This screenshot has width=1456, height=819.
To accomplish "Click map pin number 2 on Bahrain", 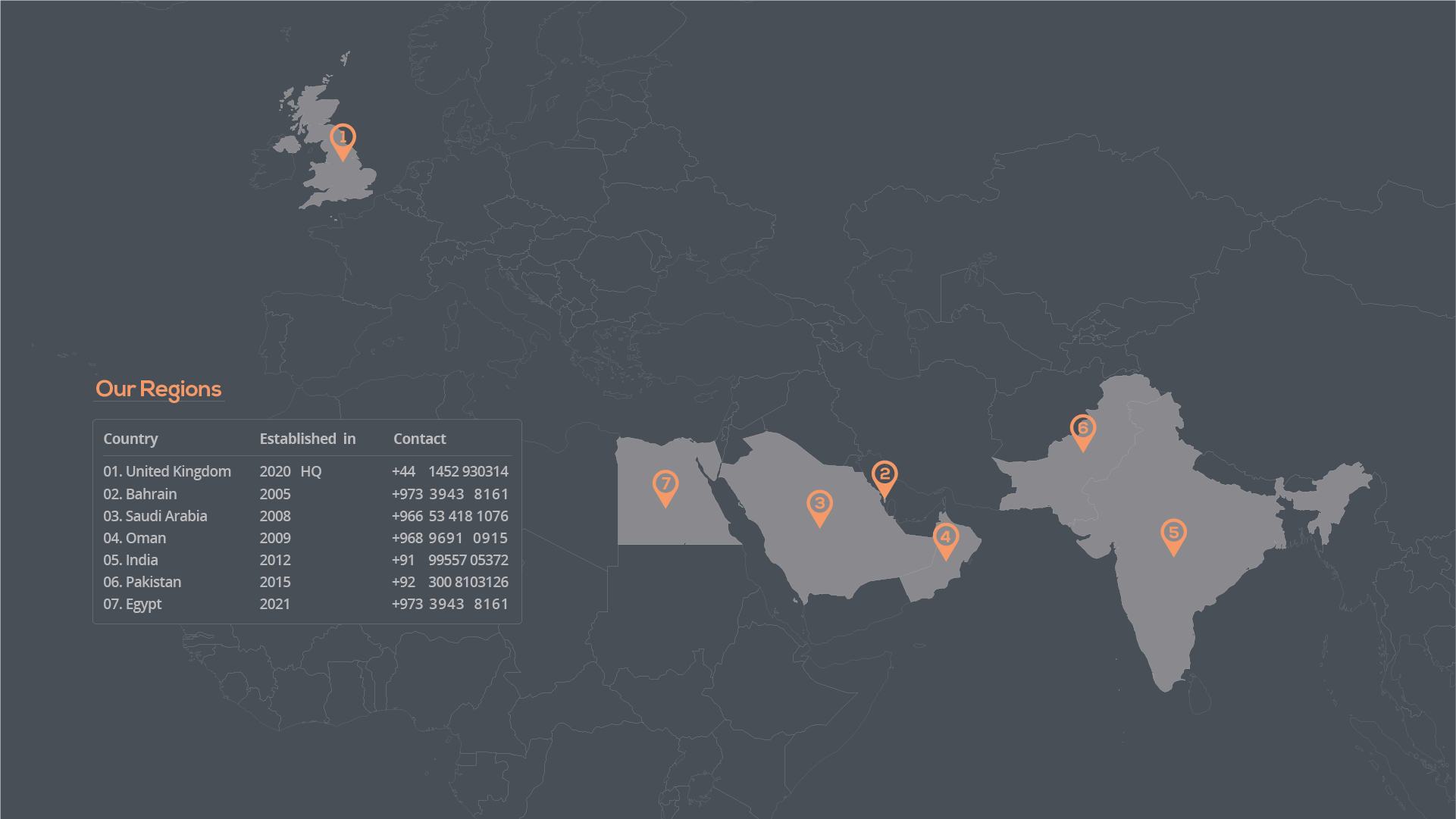I will pos(885,477).
